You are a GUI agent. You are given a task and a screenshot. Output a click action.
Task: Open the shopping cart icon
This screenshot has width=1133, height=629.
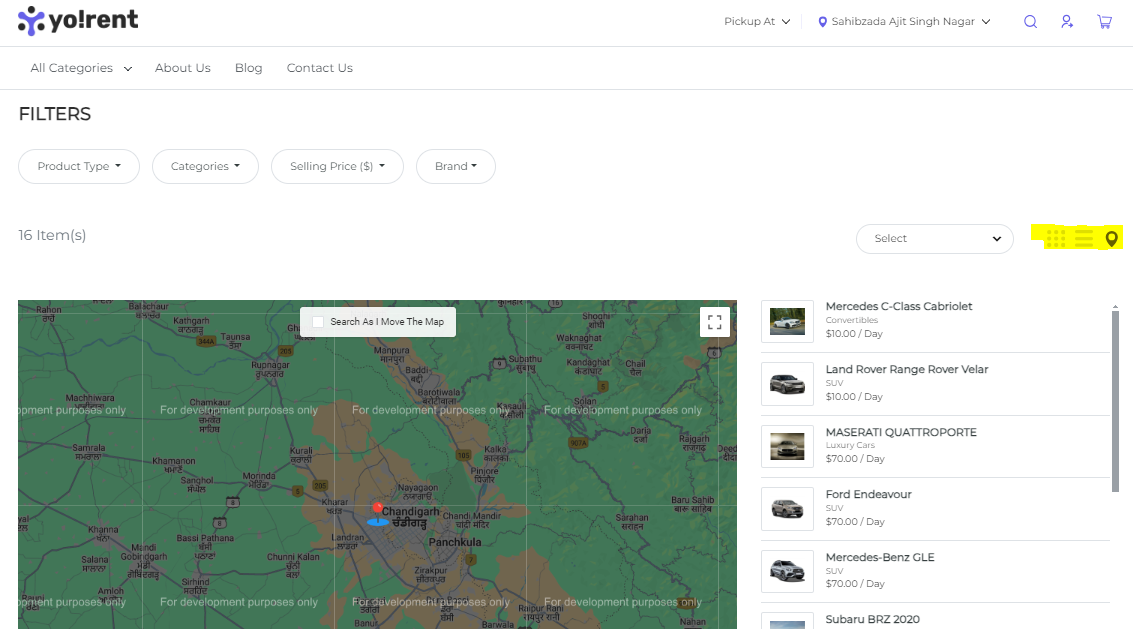click(x=1105, y=22)
